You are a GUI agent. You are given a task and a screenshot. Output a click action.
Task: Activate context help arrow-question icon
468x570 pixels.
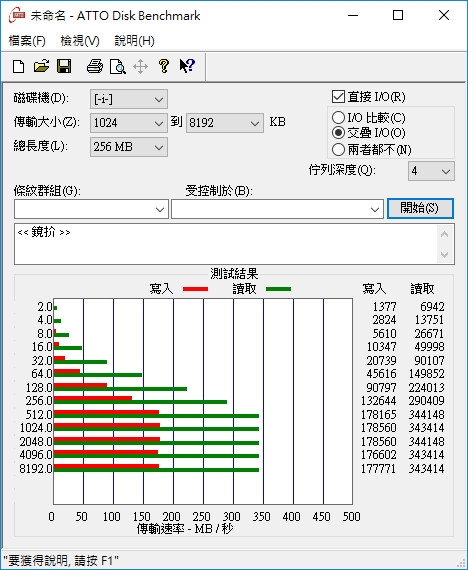coord(187,66)
